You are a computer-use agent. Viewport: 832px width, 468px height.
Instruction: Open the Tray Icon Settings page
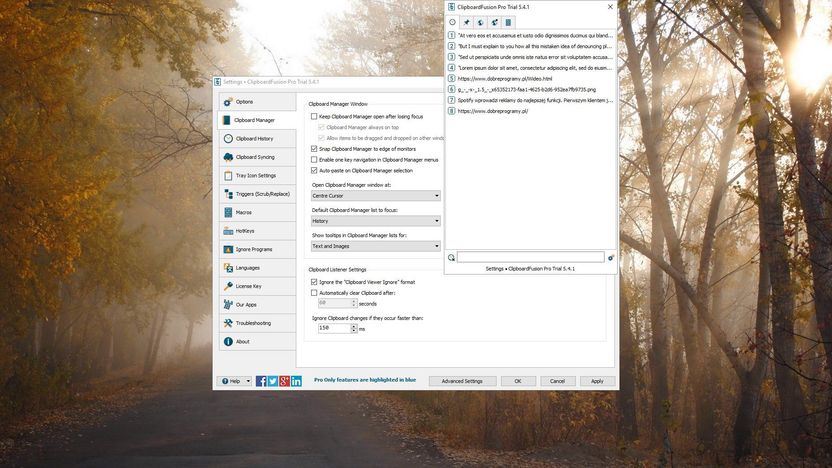pos(257,176)
